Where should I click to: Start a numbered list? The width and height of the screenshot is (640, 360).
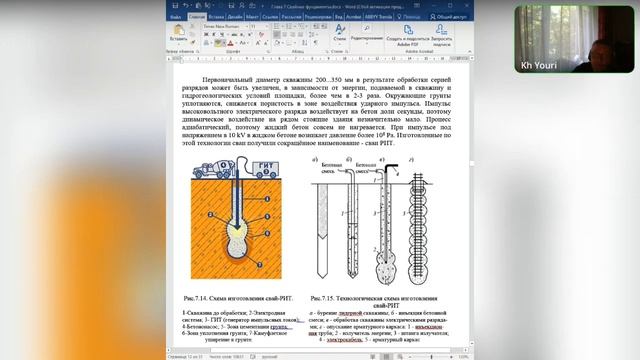click(x=289, y=26)
